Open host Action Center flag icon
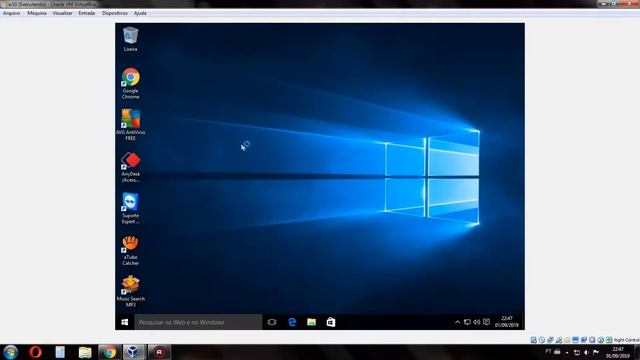This screenshot has width=640, height=360. coord(596,352)
